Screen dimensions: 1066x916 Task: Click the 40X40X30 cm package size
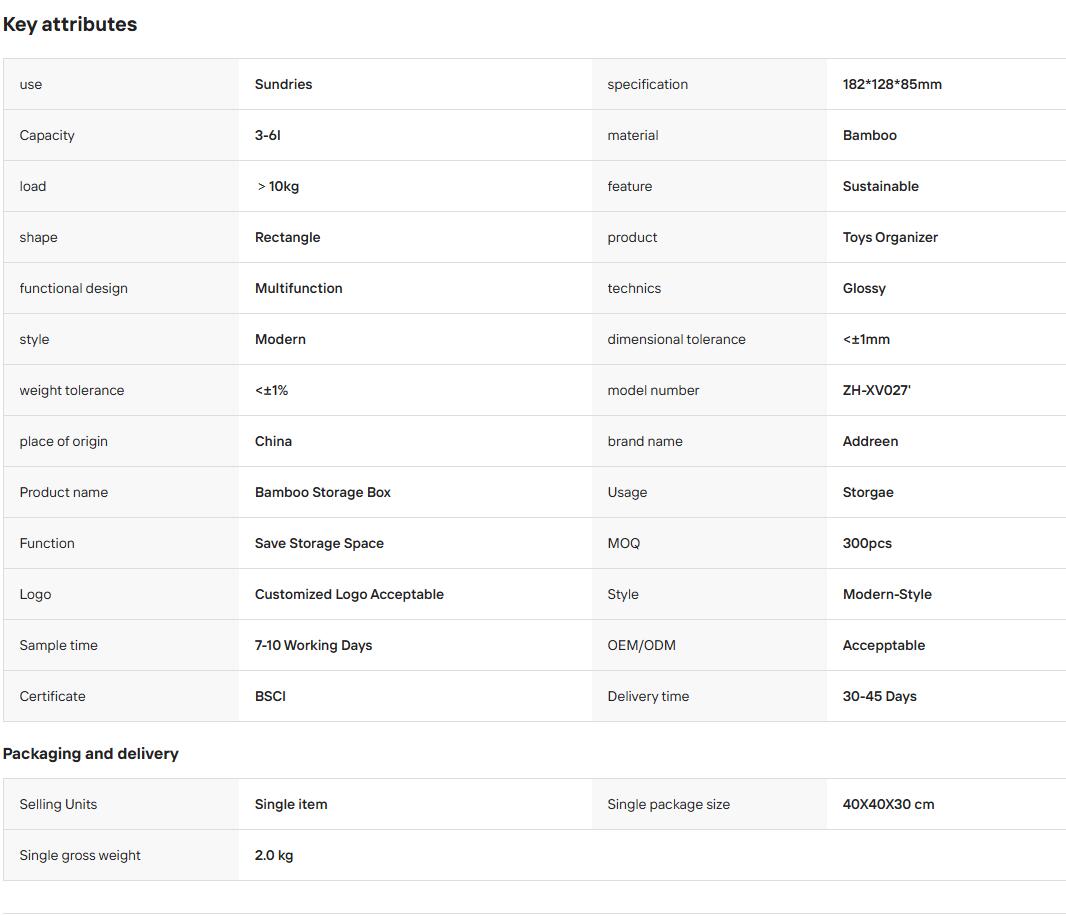pos(889,804)
